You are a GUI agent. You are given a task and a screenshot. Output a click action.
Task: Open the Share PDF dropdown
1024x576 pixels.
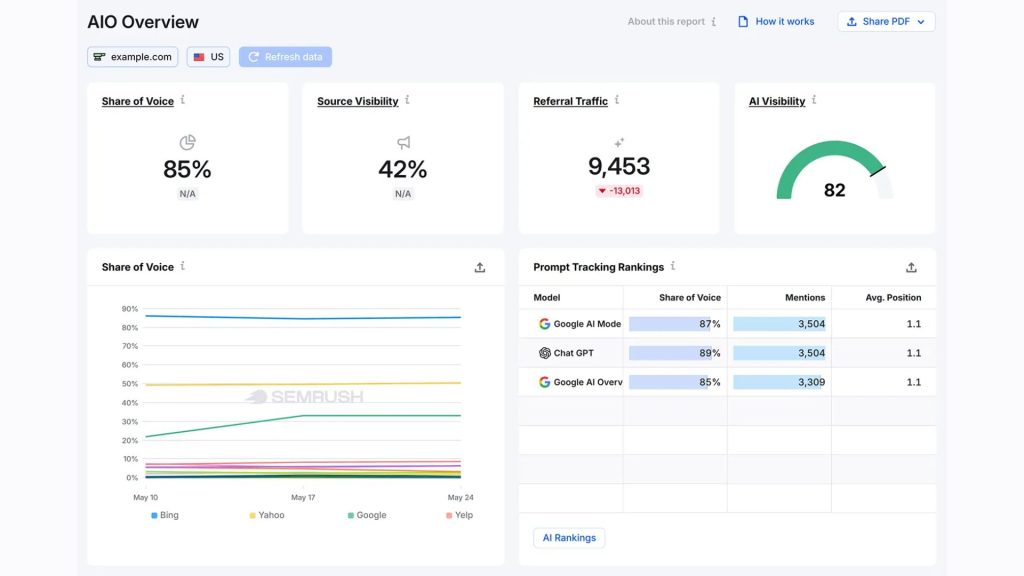[886, 22]
